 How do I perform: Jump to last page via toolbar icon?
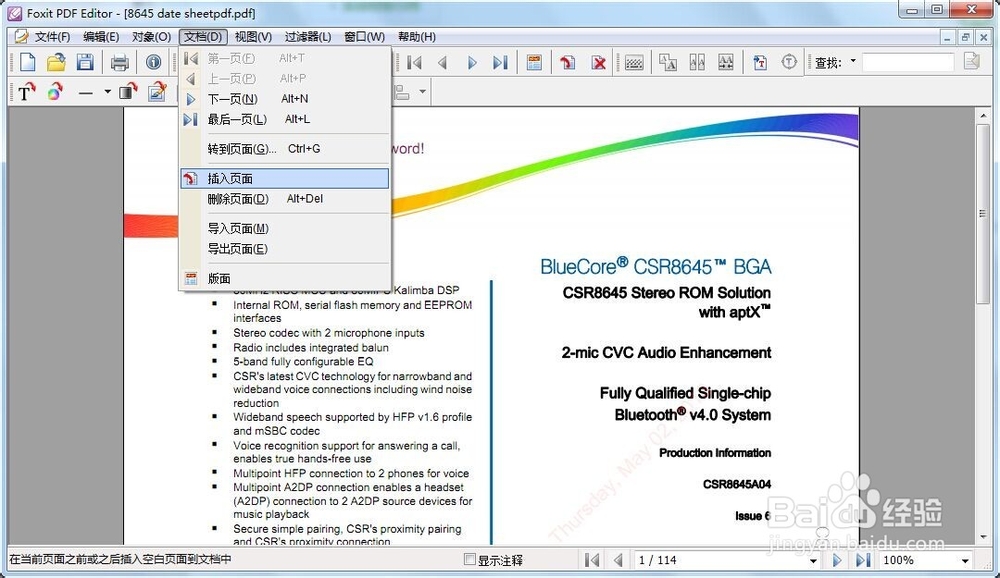tap(500, 63)
